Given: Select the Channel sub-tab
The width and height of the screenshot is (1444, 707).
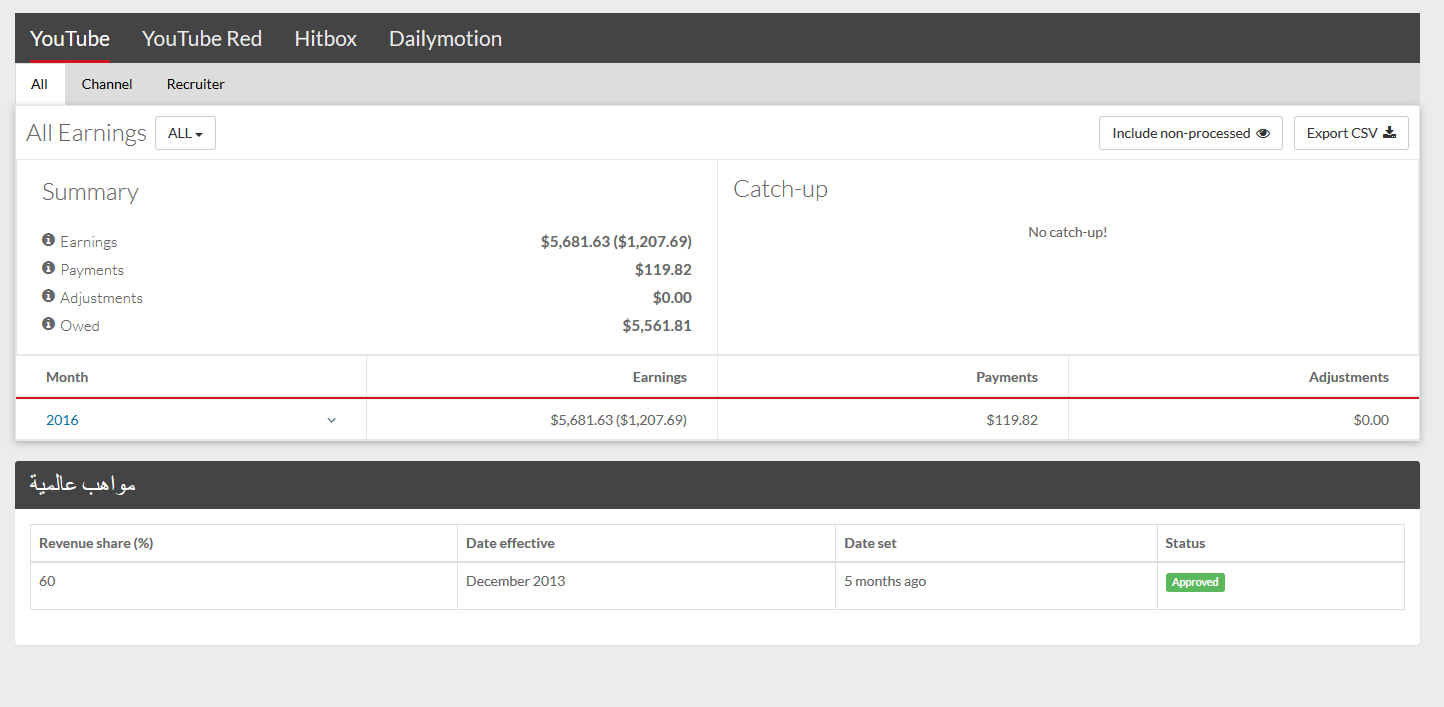Looking at the screenshot, I should pos(107,84).
